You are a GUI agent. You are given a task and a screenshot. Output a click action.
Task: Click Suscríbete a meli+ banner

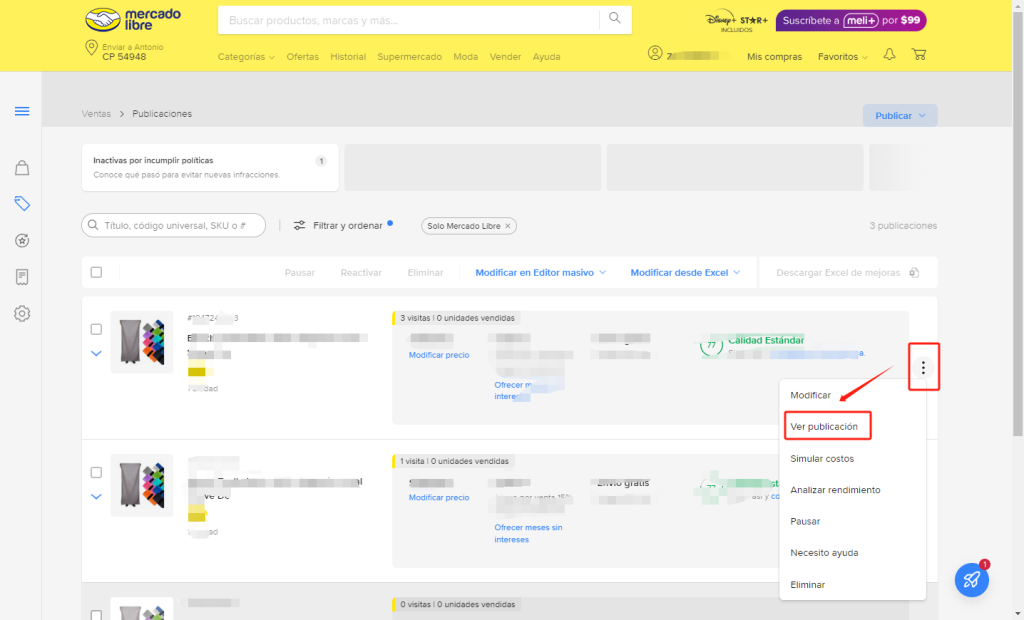coord(851,20)
